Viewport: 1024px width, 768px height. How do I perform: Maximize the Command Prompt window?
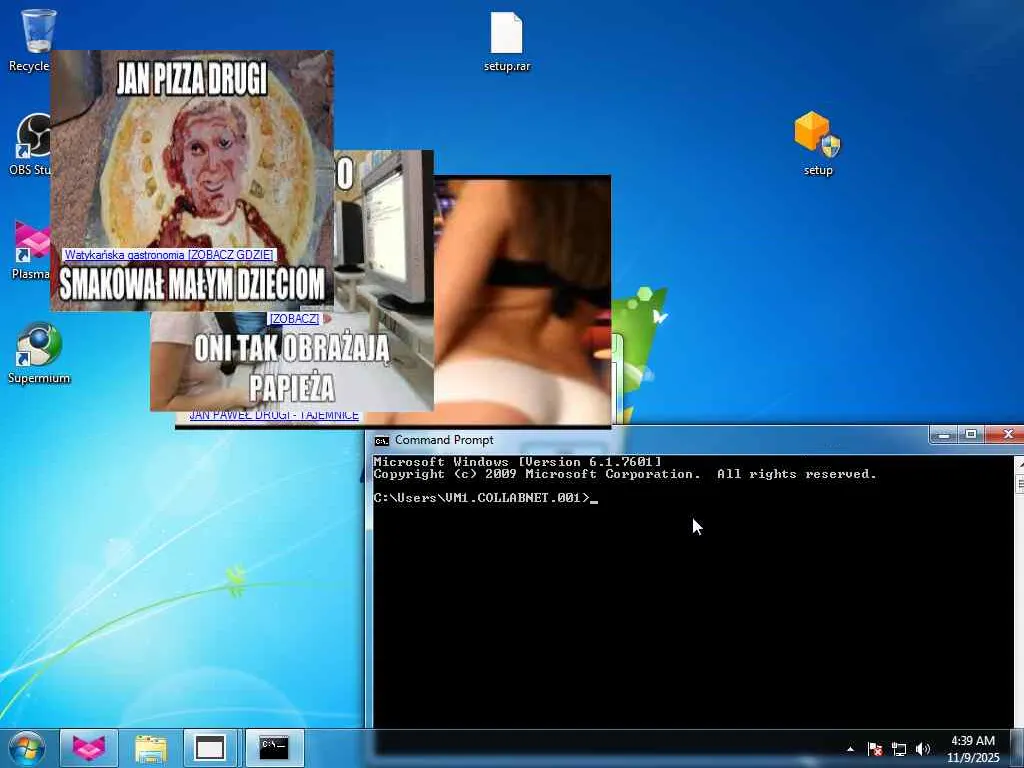click(971, 434)
